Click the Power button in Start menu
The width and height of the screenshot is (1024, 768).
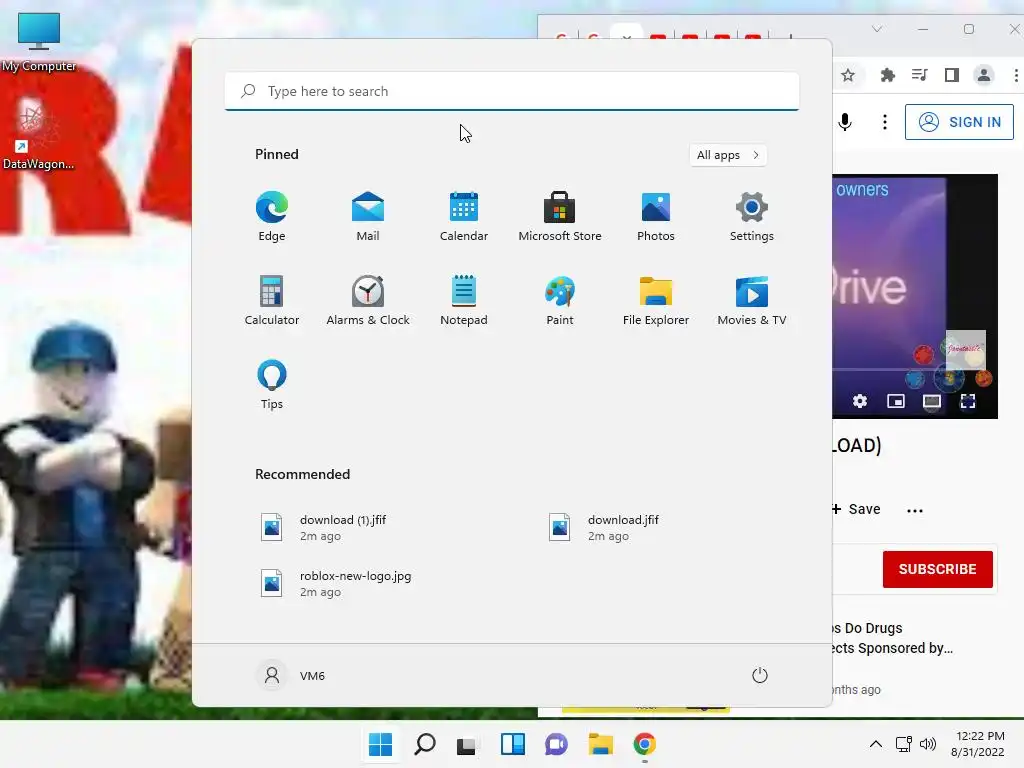click(x=760, y=675)
